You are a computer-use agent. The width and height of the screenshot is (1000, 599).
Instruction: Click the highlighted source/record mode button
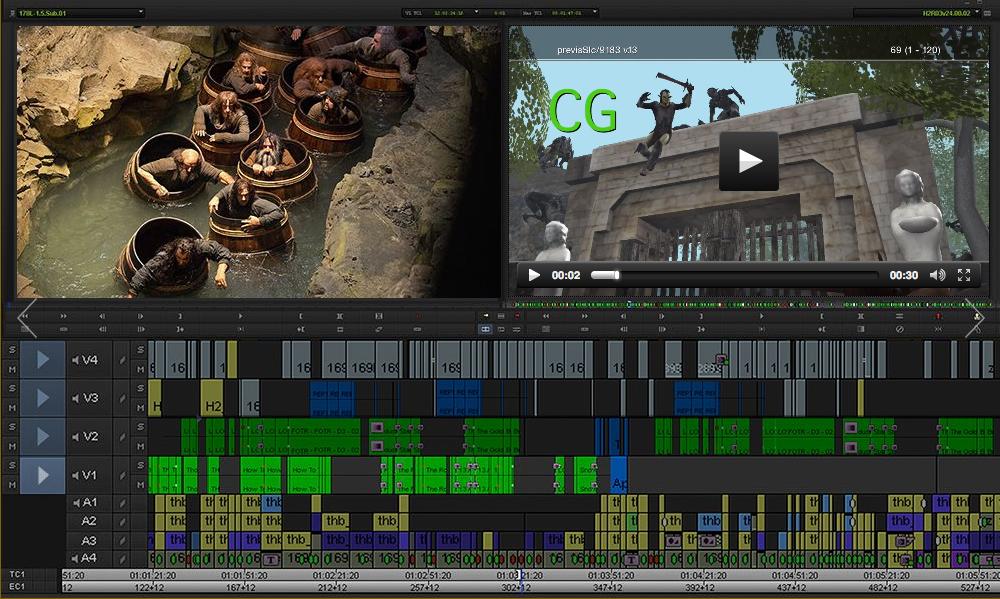tap(485, 329)
